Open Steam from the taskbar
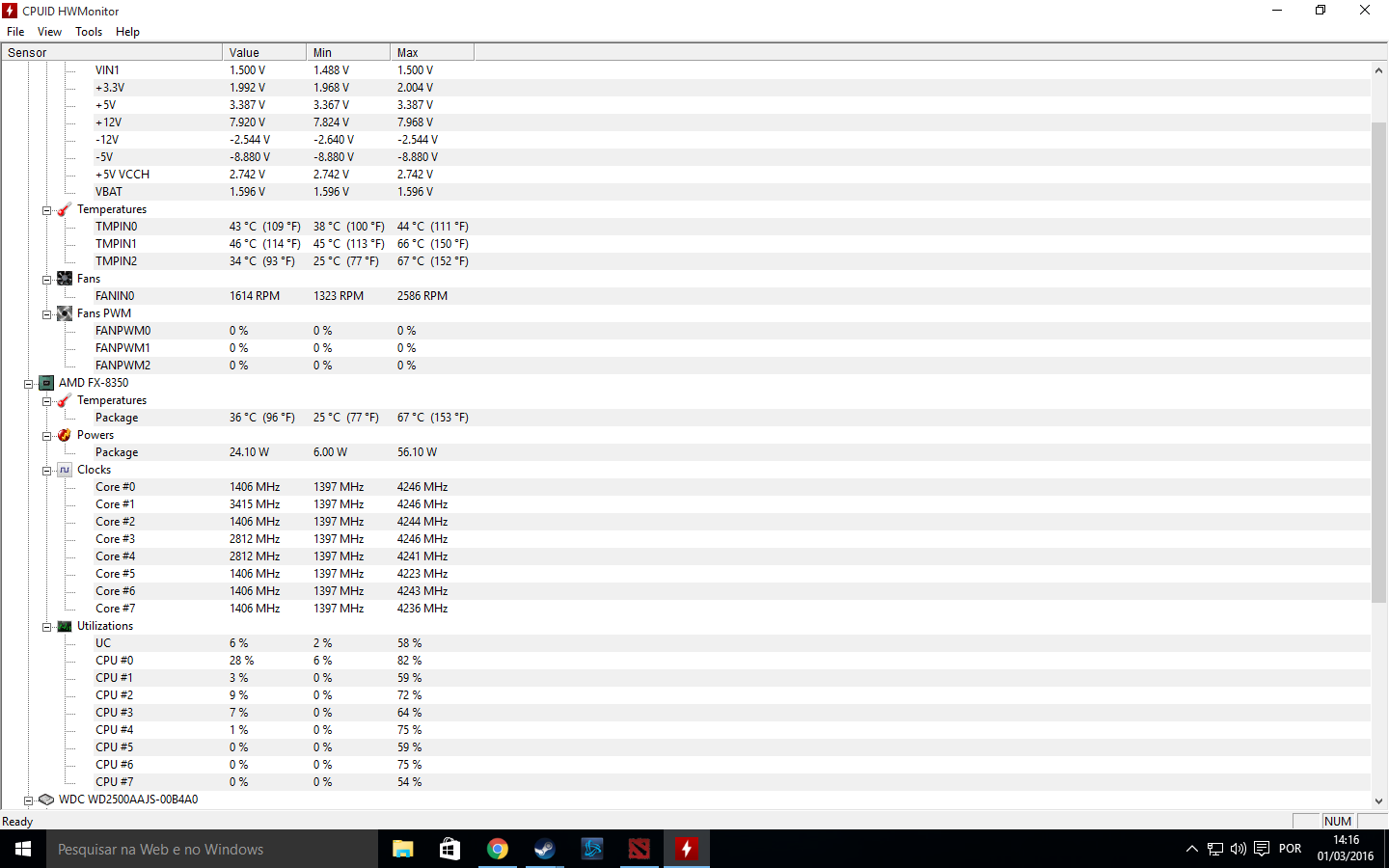 [x=545, y=849]
